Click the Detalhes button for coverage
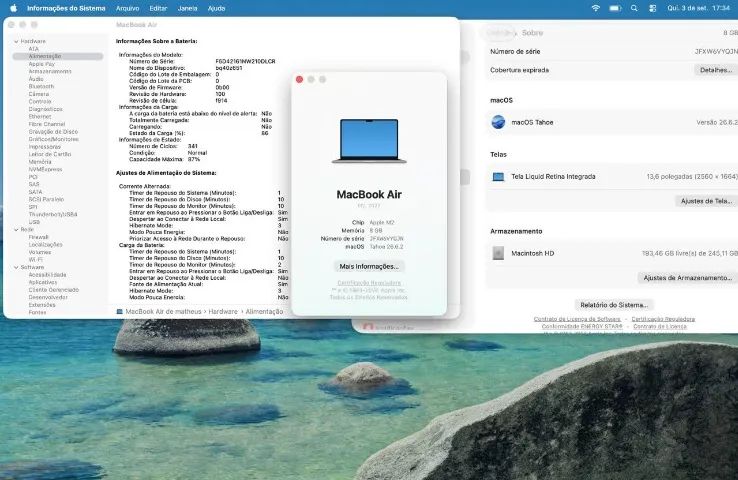Screen dimensions: 738x480 coord(716,70)
